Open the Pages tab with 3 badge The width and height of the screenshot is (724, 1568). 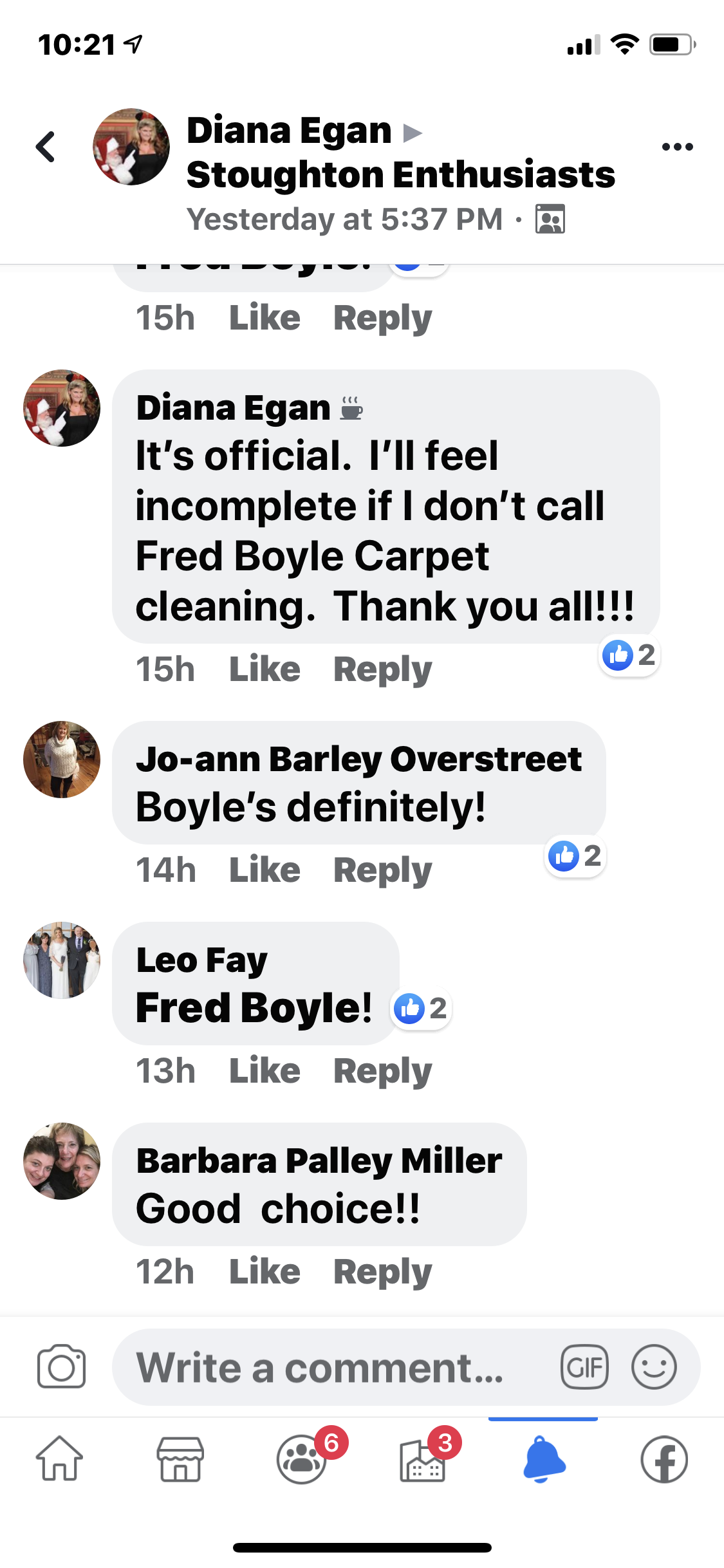[423, 1459]
